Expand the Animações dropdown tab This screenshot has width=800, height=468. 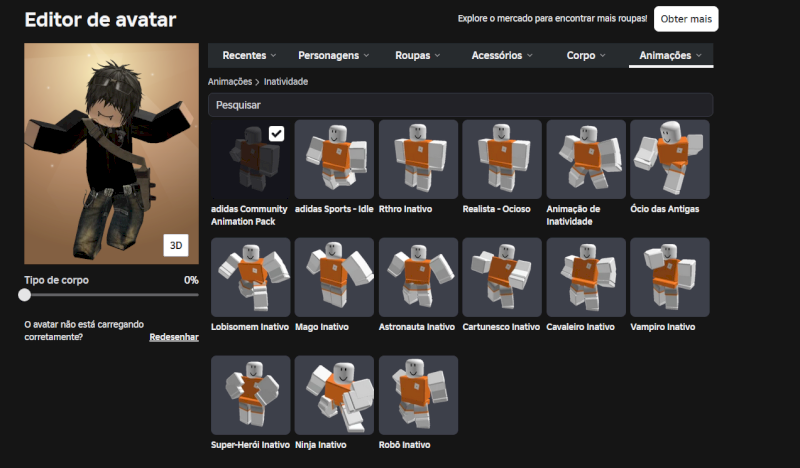point(670,55)
